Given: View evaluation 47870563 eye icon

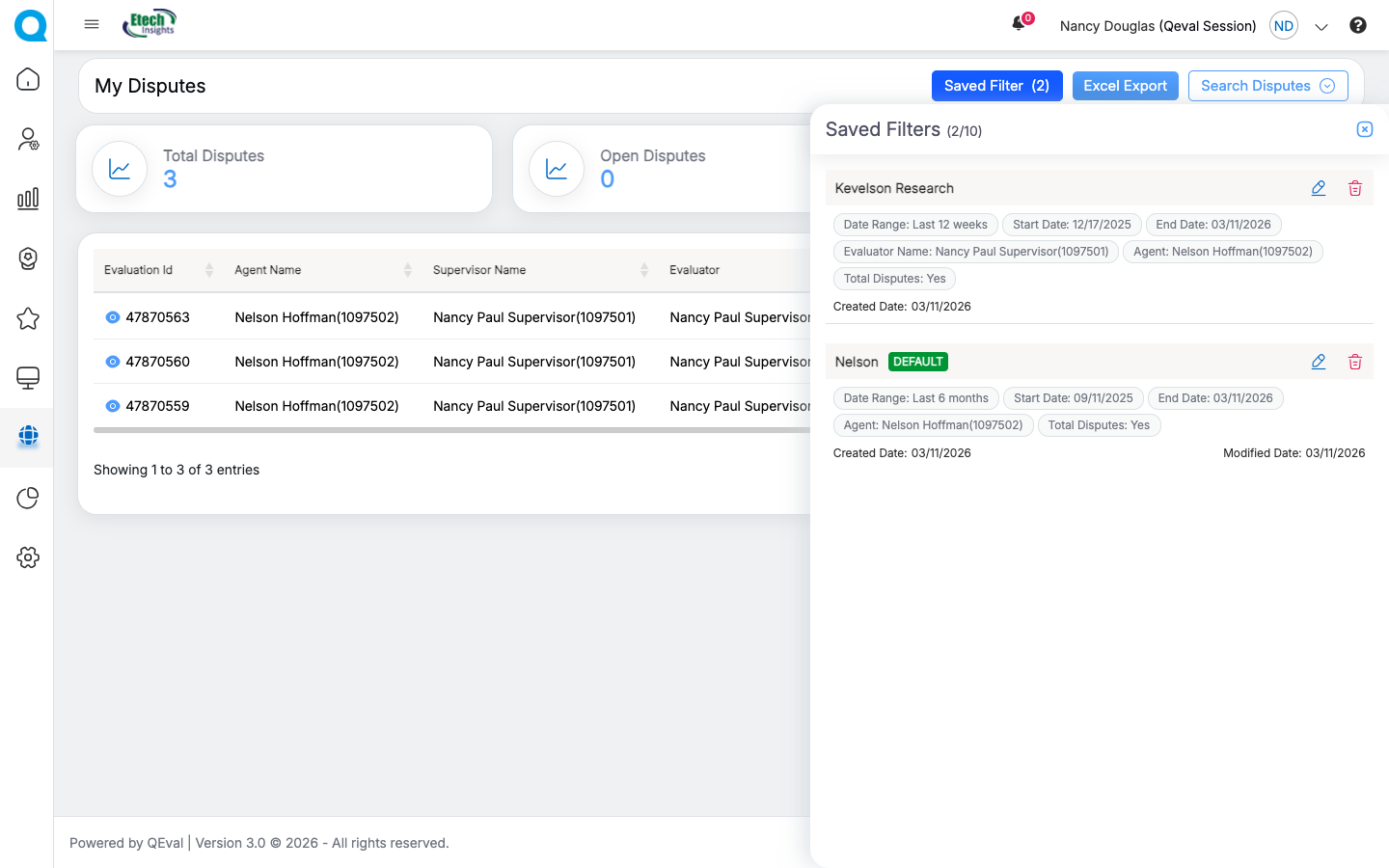Looking at the screenshot, I should pos(113,317).
